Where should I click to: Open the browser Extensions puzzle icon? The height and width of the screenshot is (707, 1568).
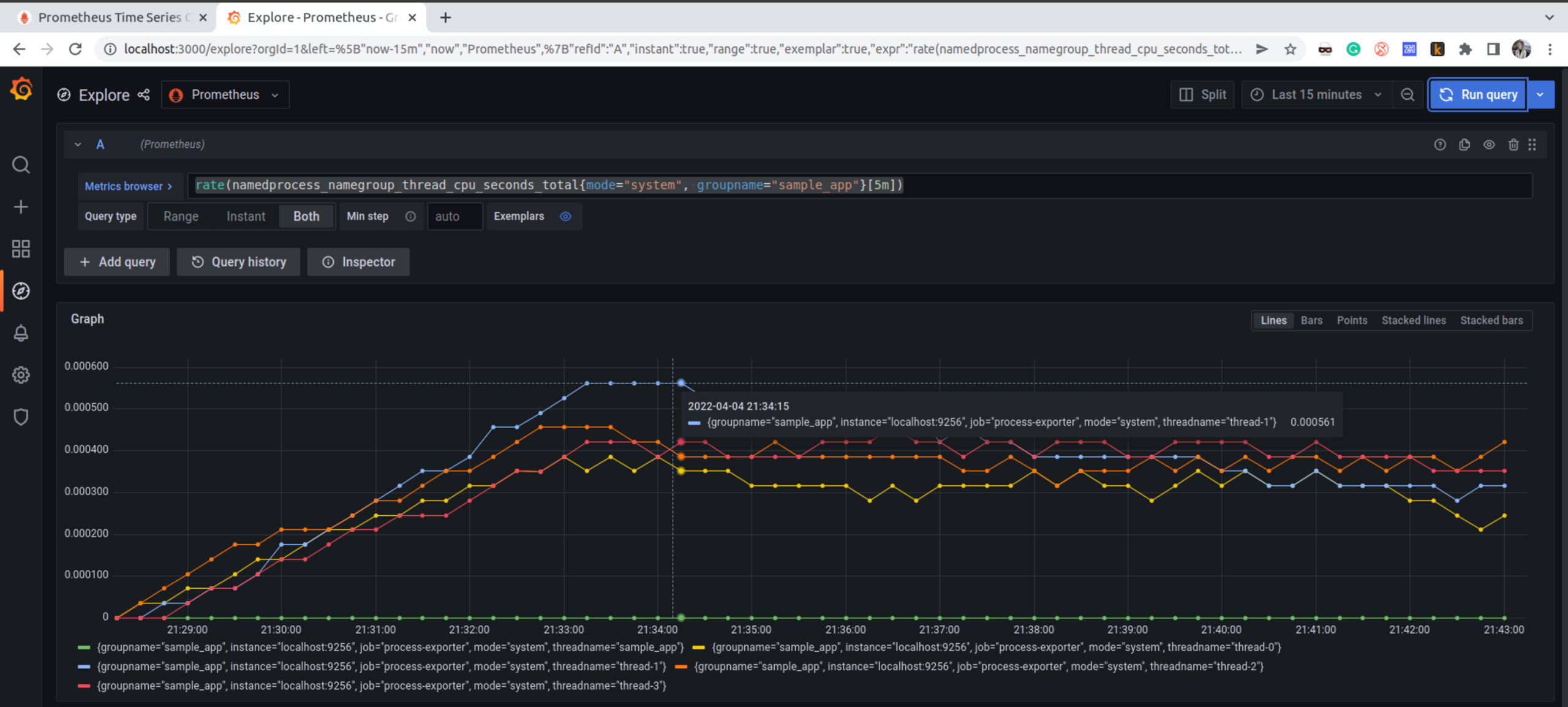[1465, 49]
